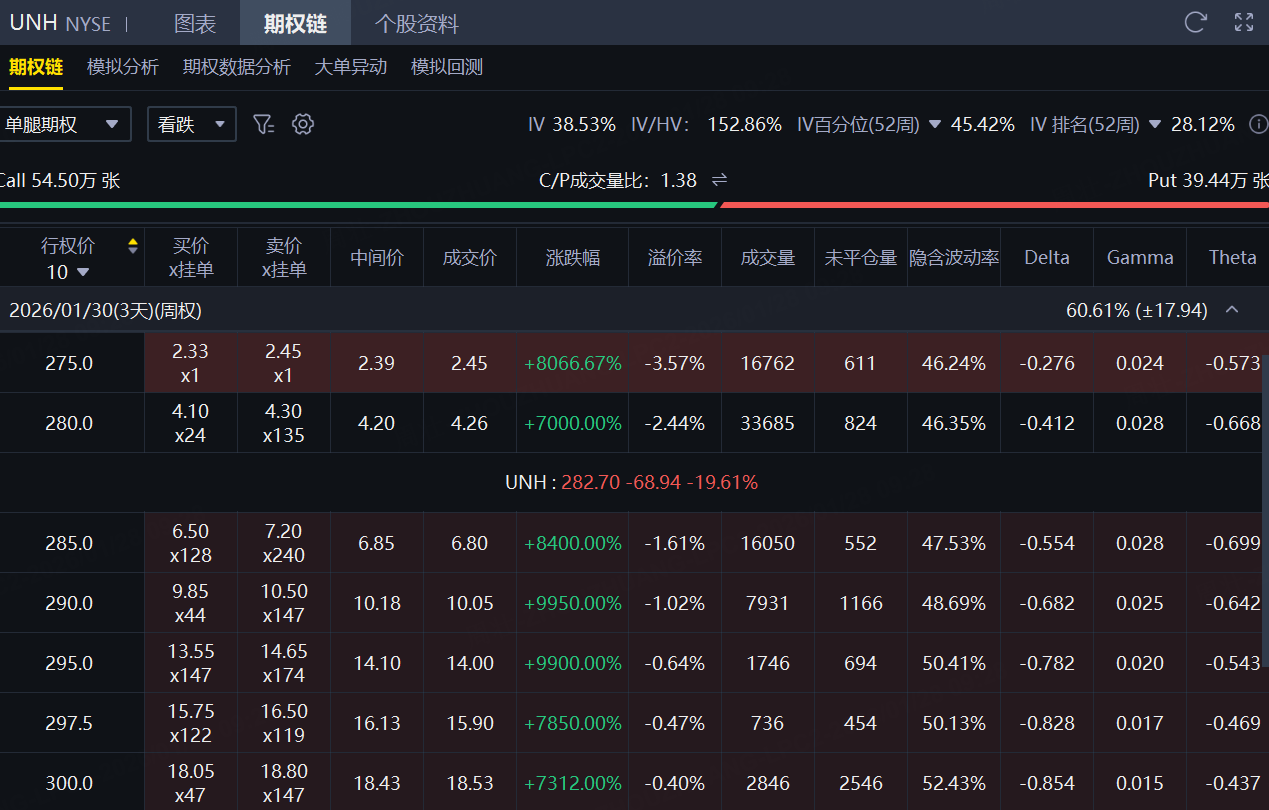The width and height of the screenshot is (1269, 810).
Task: Click the 买价 x挂单 column header
Action: coord(191,258)
